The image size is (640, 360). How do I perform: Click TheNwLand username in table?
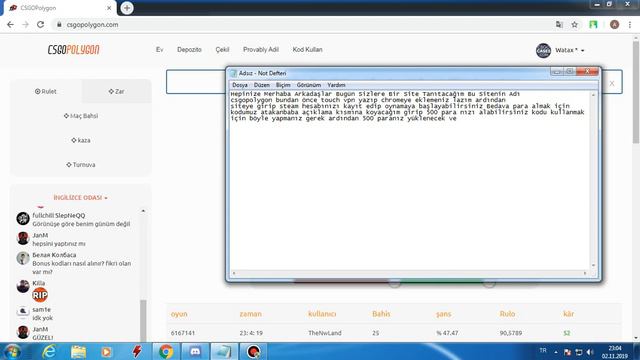point(324,333)
